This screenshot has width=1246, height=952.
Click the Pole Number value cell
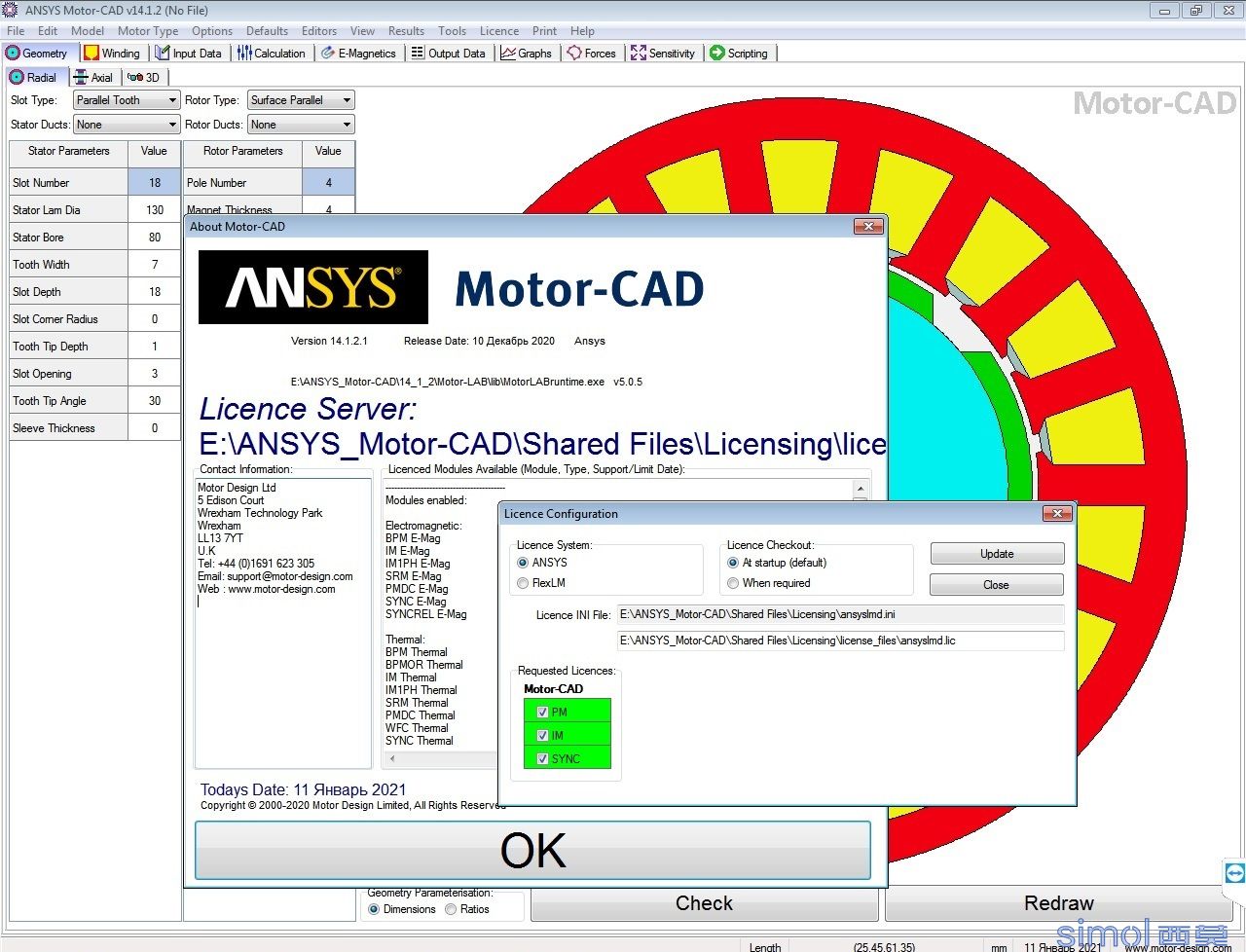point(328,182)
